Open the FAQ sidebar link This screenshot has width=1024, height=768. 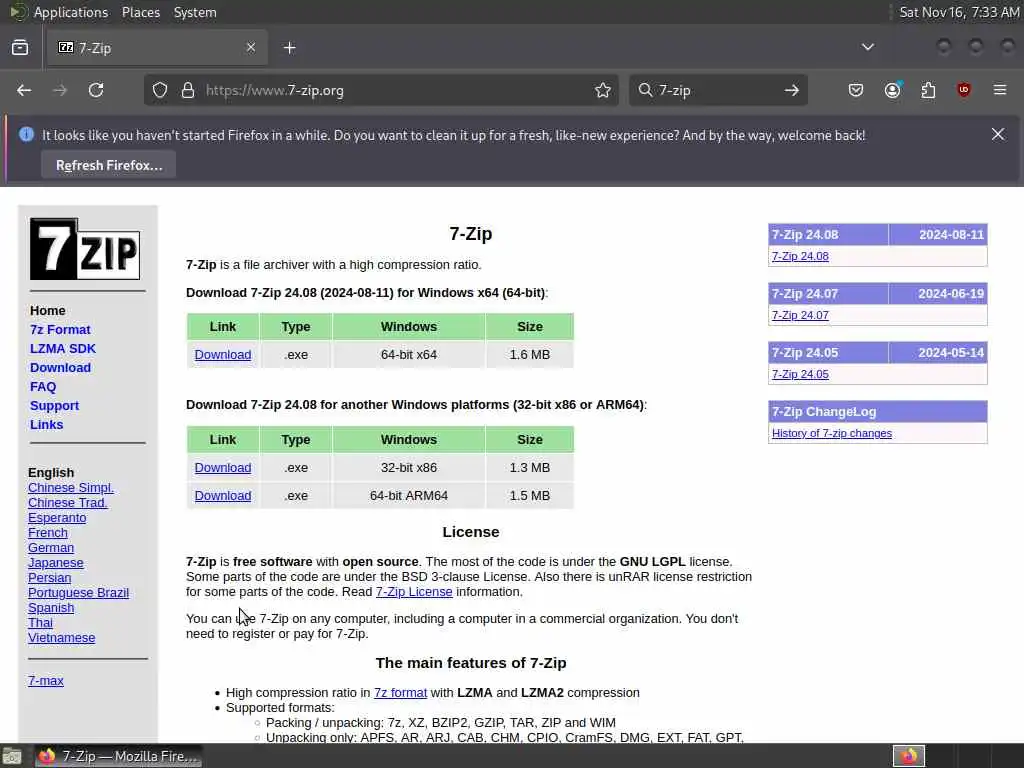(x=43, y=387)
